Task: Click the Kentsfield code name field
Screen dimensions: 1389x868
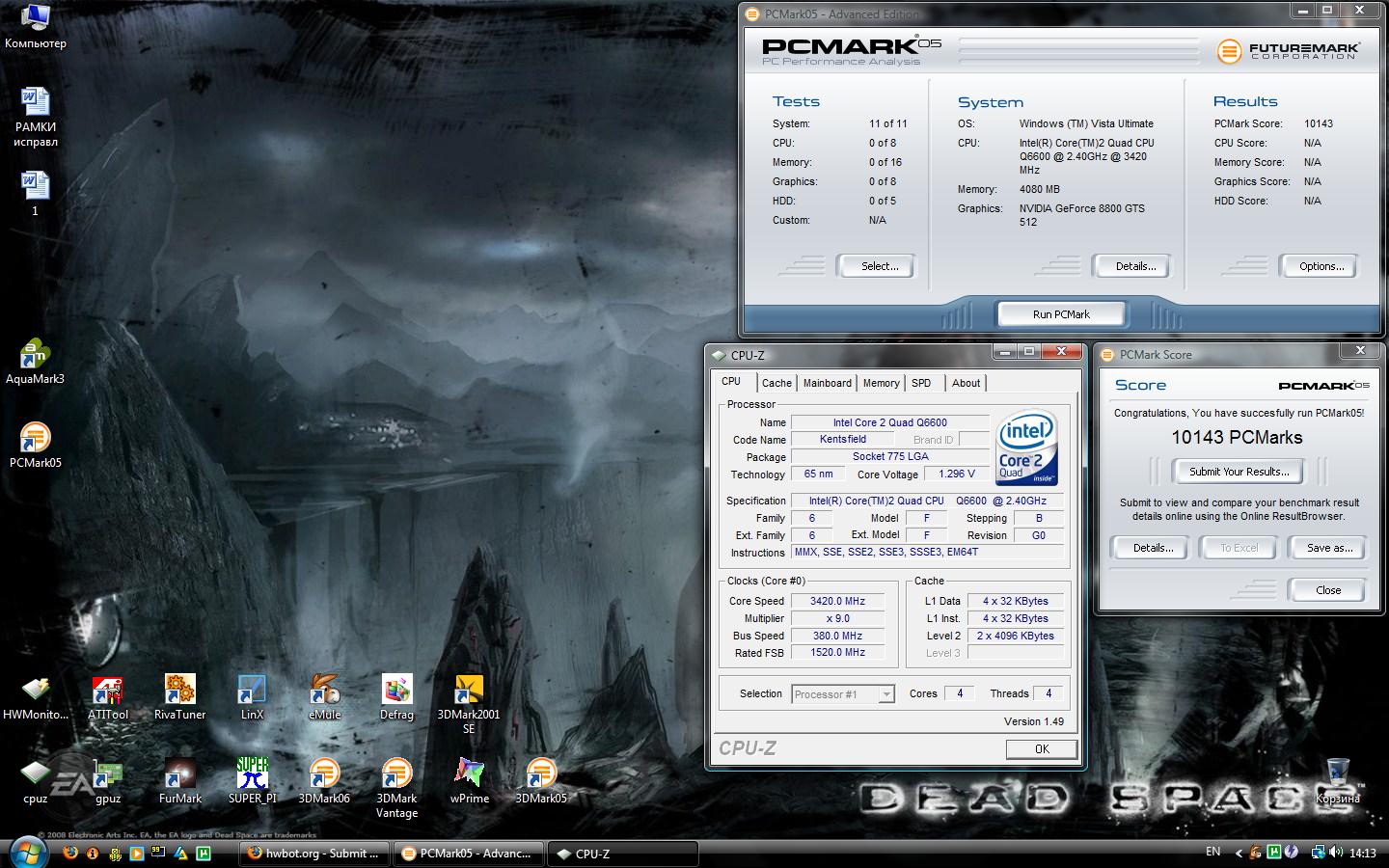Action: click(x=842, y=439)
